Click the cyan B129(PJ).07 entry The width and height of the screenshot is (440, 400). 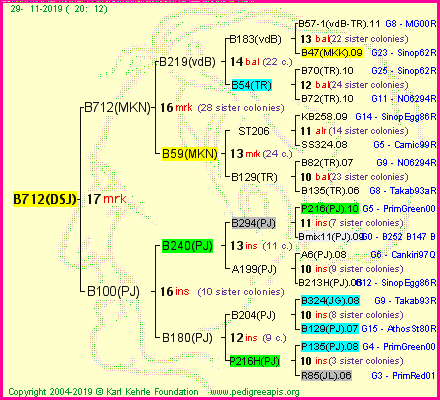pos(330,329)
